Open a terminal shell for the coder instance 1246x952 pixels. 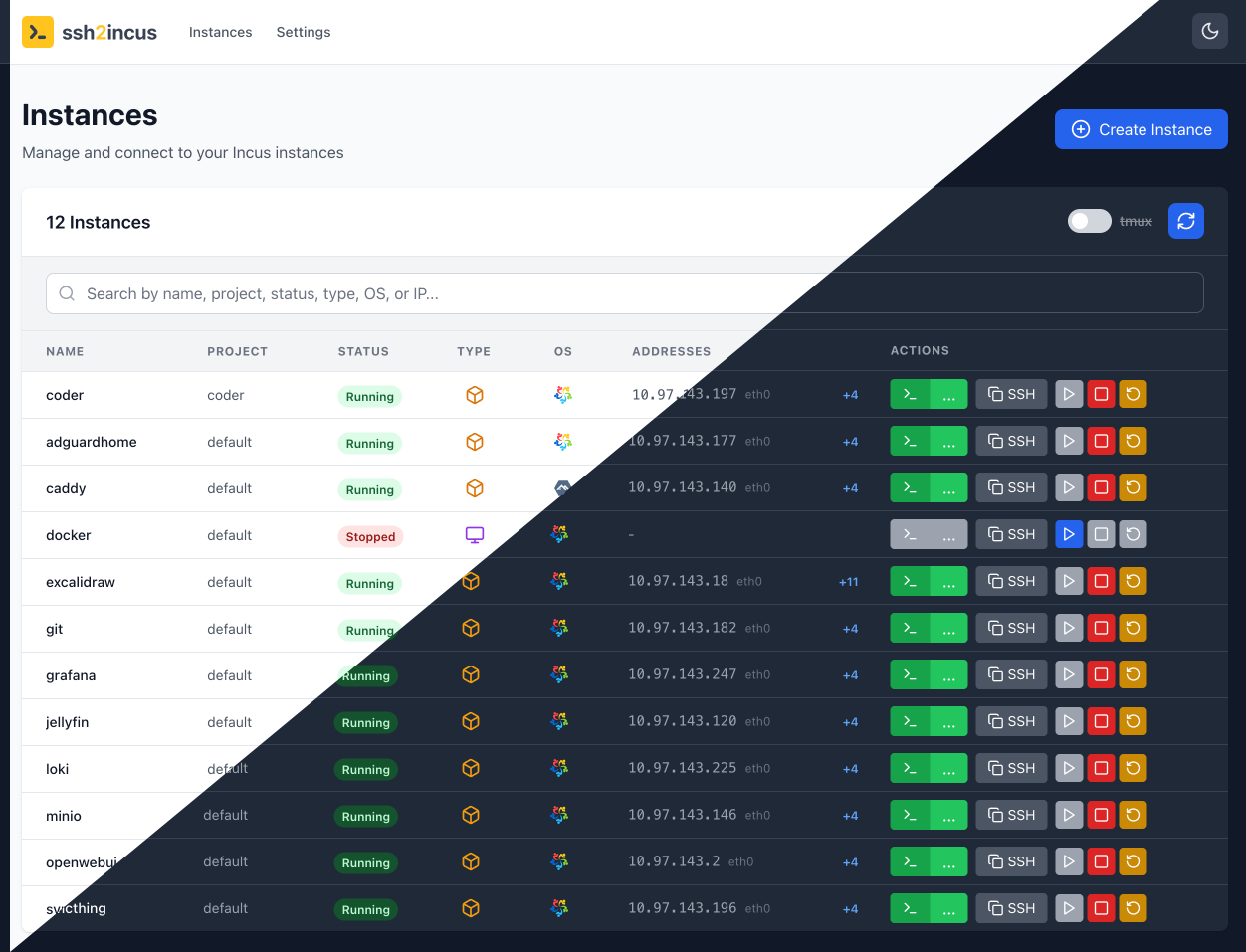(x=908, y=394)
